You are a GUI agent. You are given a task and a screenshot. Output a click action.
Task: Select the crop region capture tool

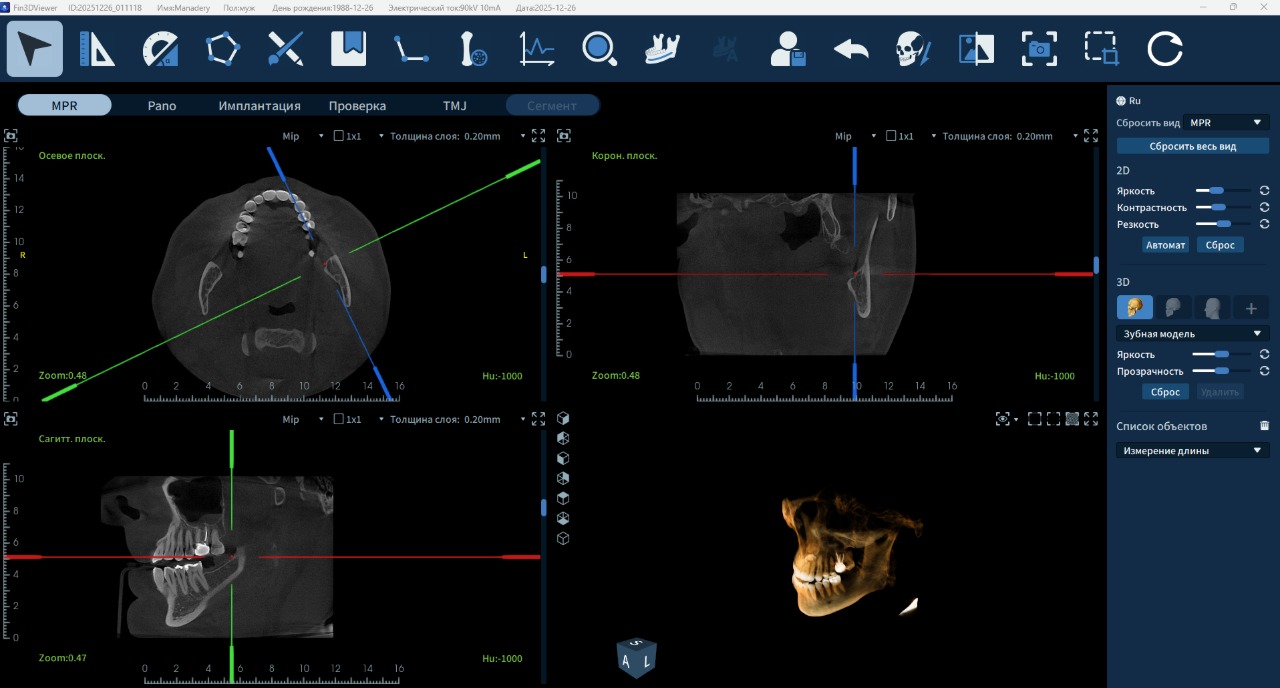pyautogui.click(x=1102, y=49)
